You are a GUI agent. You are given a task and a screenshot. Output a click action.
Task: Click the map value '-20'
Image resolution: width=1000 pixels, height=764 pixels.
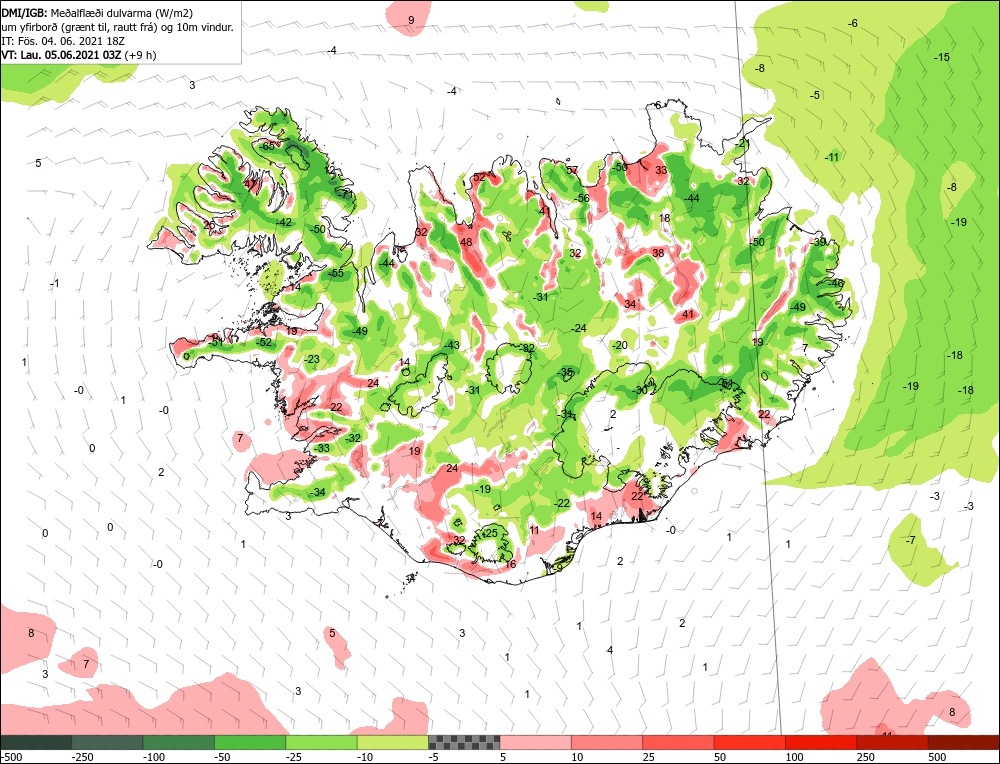(620, 345)
